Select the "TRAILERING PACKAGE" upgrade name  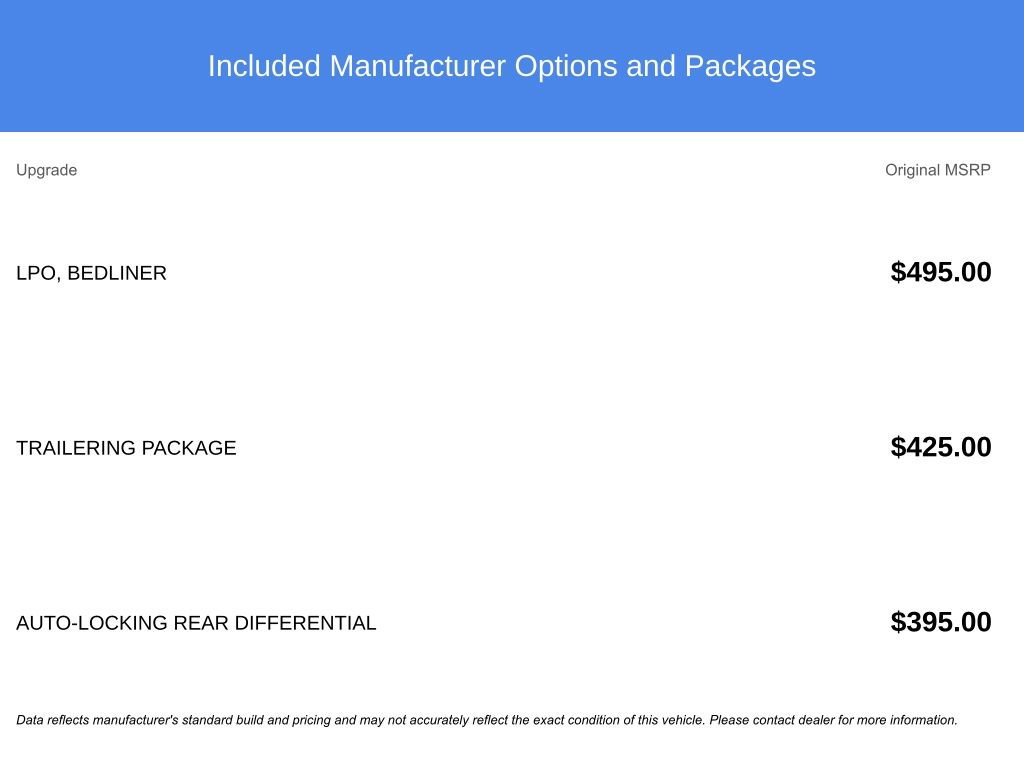126,448
